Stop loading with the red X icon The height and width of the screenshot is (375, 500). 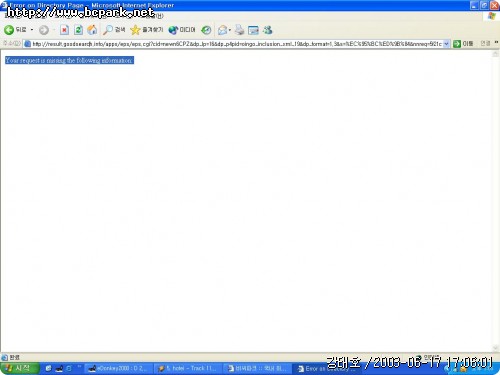pos(64,30)
